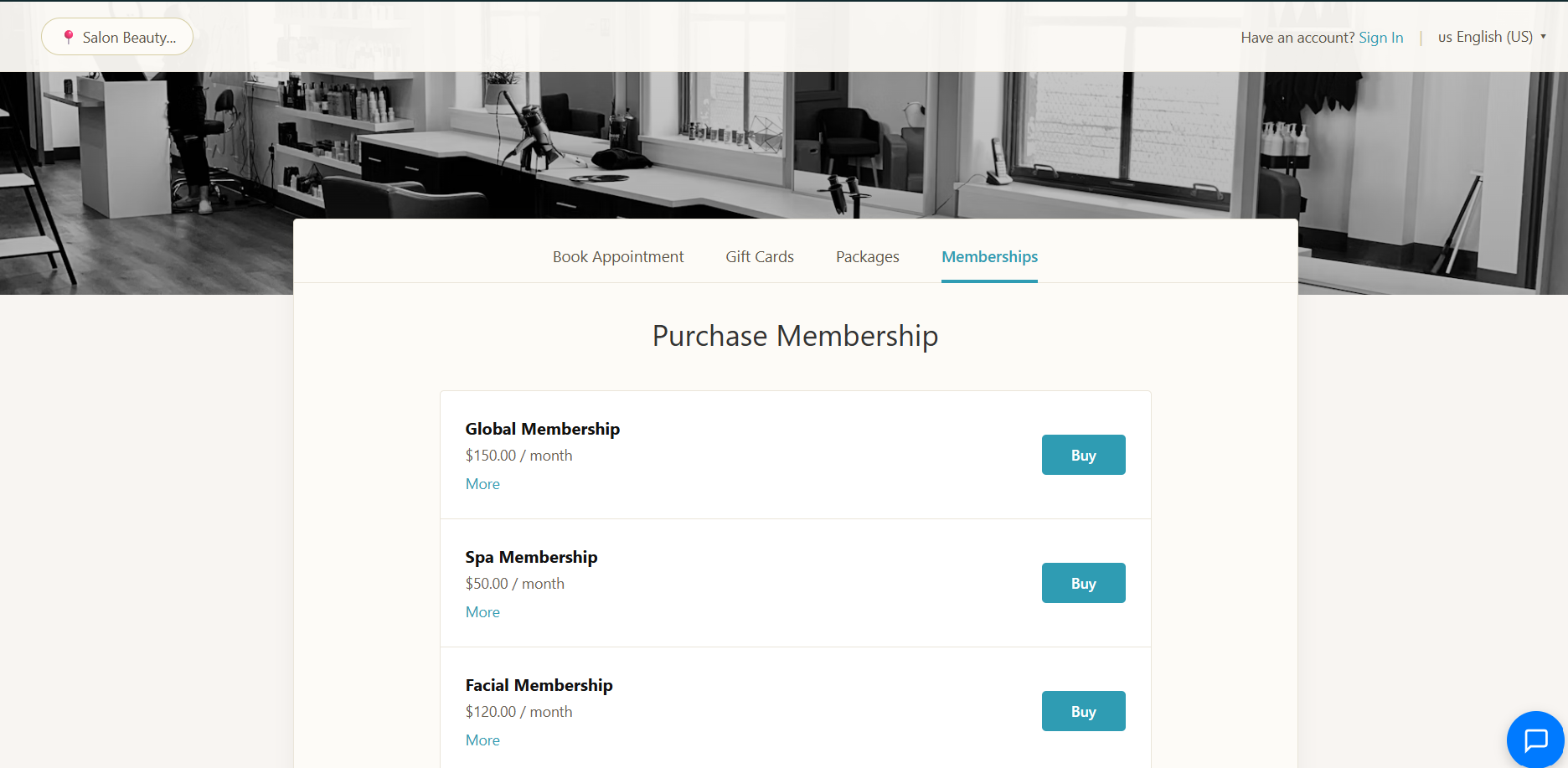This screenshot has width=1568, height=768.
Task: Open the Salon Beauty location selector
Action: pos(117,37)
